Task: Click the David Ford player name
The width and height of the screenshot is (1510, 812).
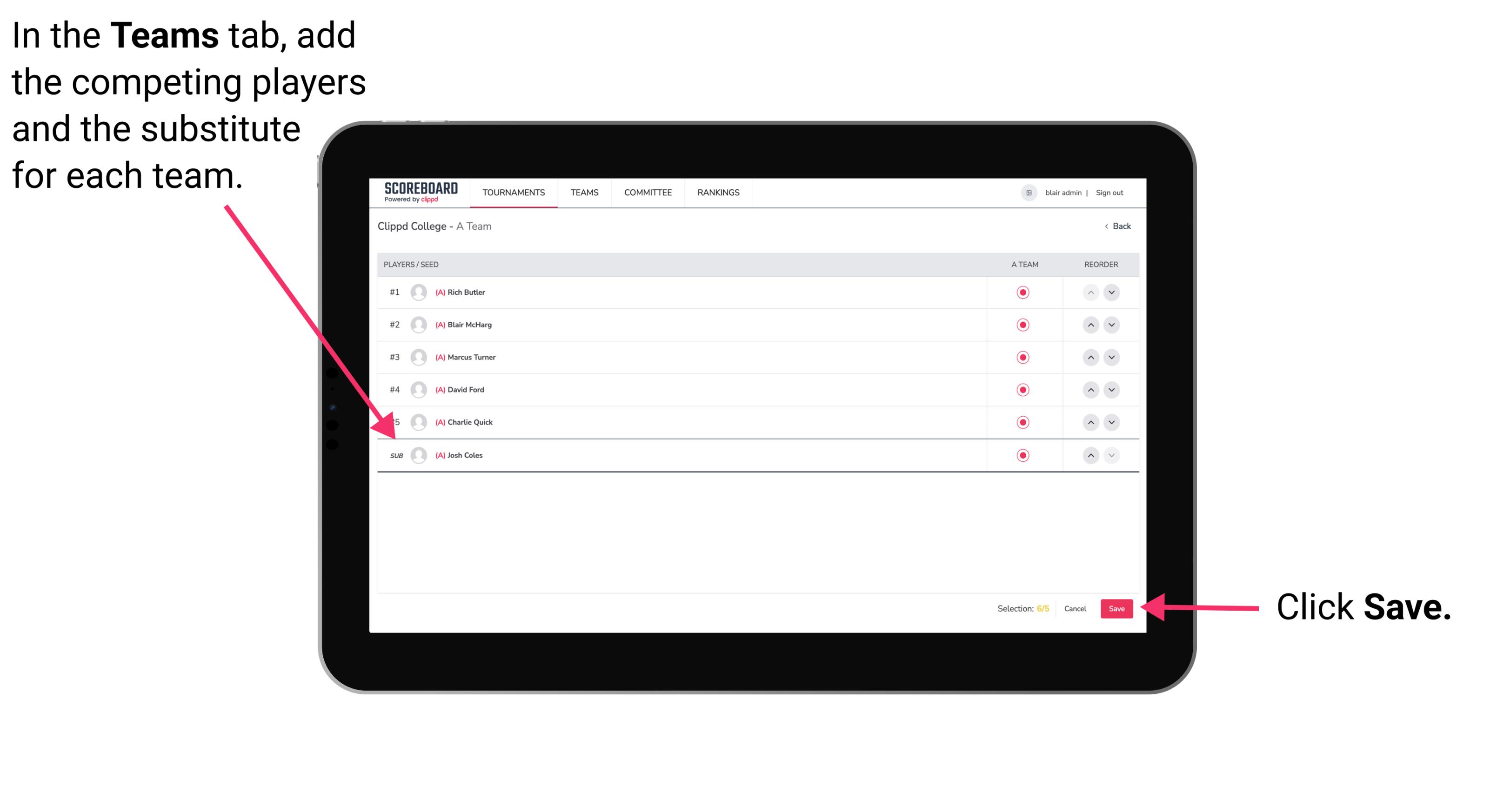Action: [466, 390]
